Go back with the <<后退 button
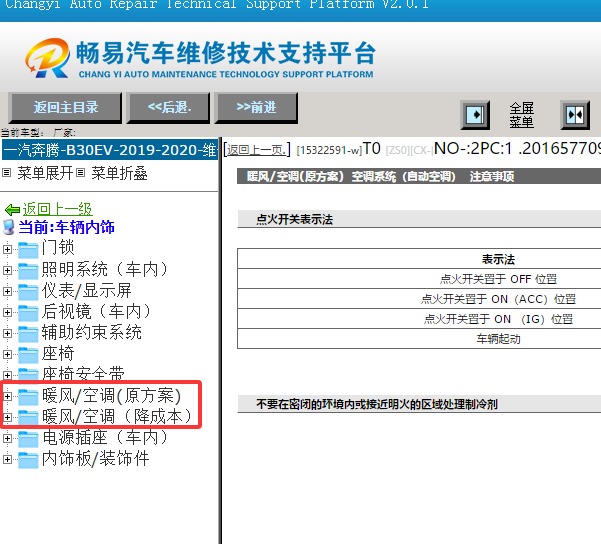Screen dimensions: 601x544 click(x=169, y=108)
